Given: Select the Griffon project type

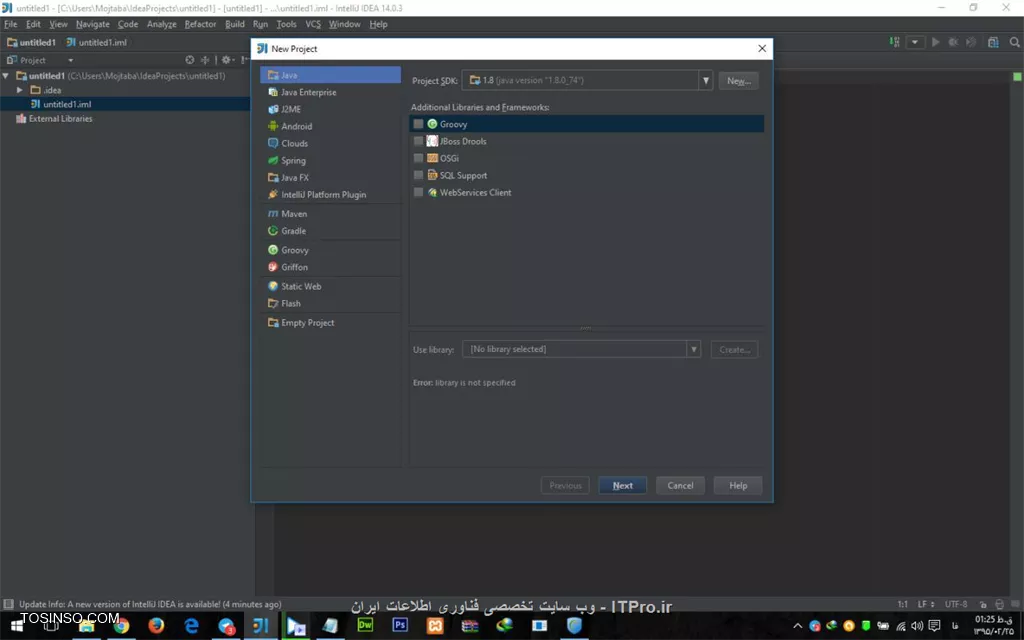Looking at the screenshot, I should [330, 266].
